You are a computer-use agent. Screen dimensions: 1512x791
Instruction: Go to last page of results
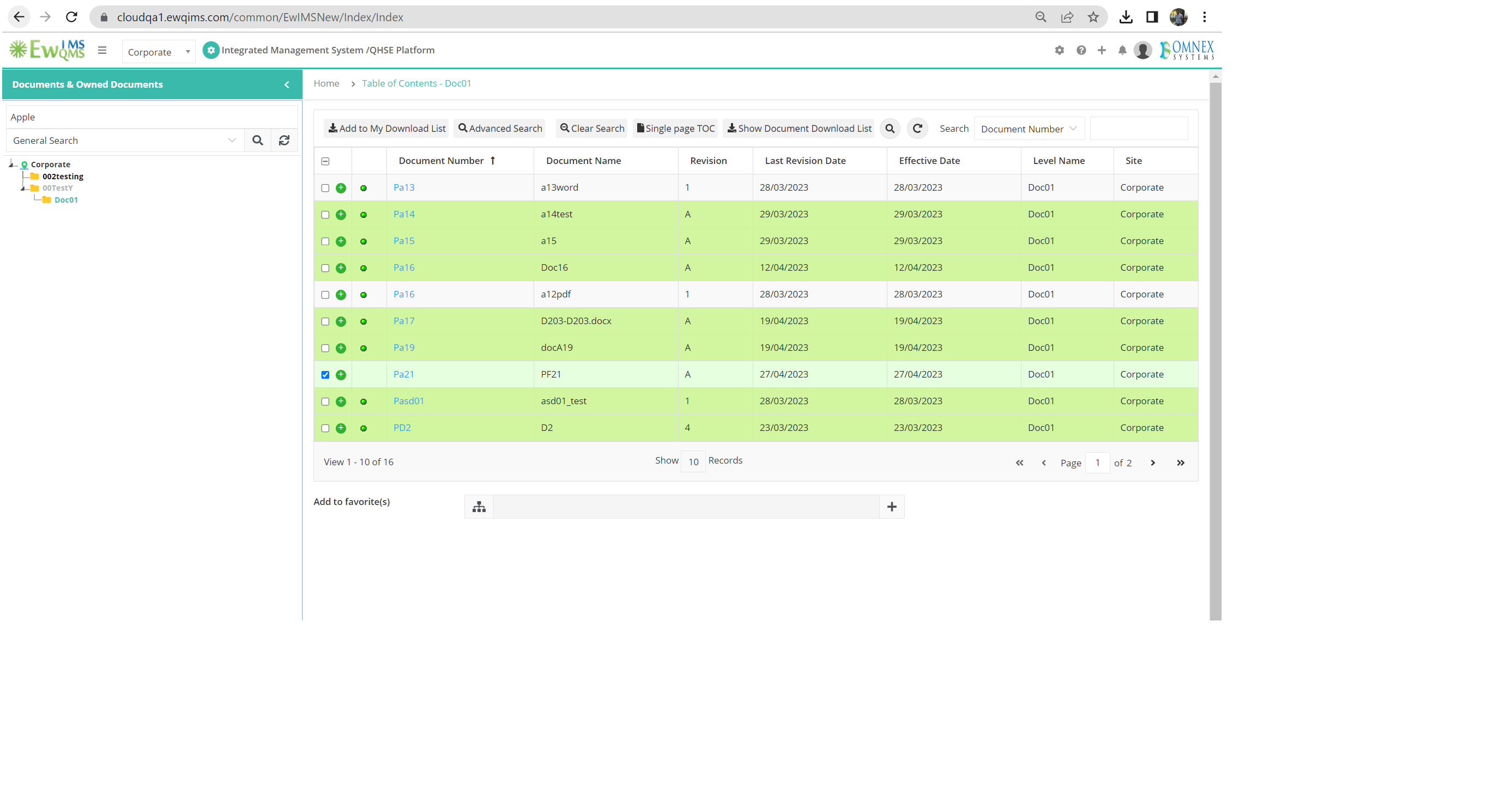(x=1180, y=463)
